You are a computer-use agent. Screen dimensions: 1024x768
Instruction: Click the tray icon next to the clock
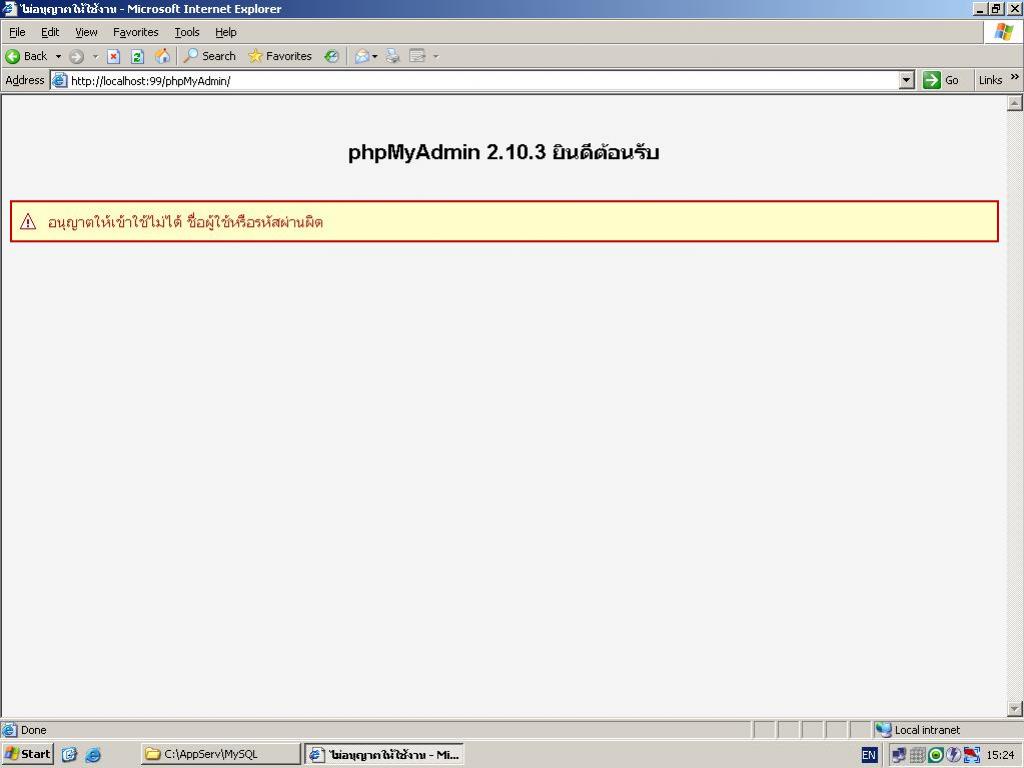(x=972, y=755)
